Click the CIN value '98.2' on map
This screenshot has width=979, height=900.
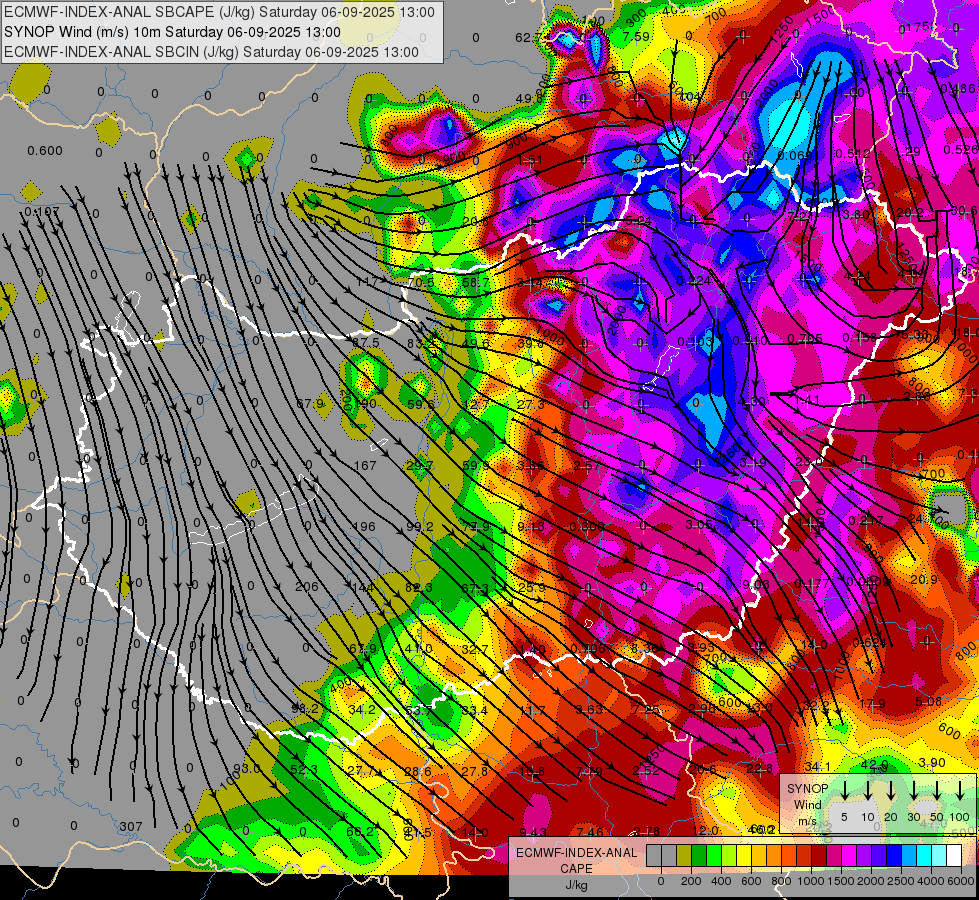[x=305, y=708]
